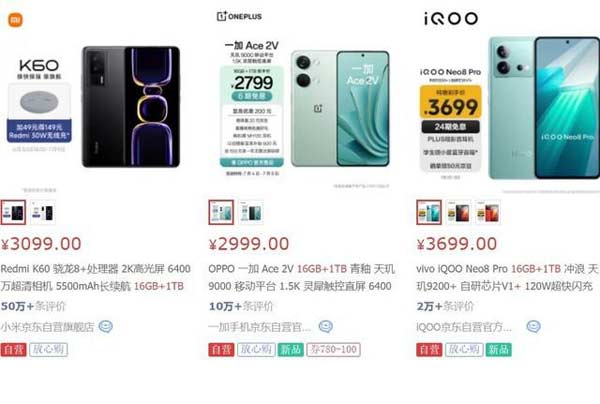600x404 pixels.
Task: Click the iQOO Neo8 Pro product image
Action: [543, 108]
